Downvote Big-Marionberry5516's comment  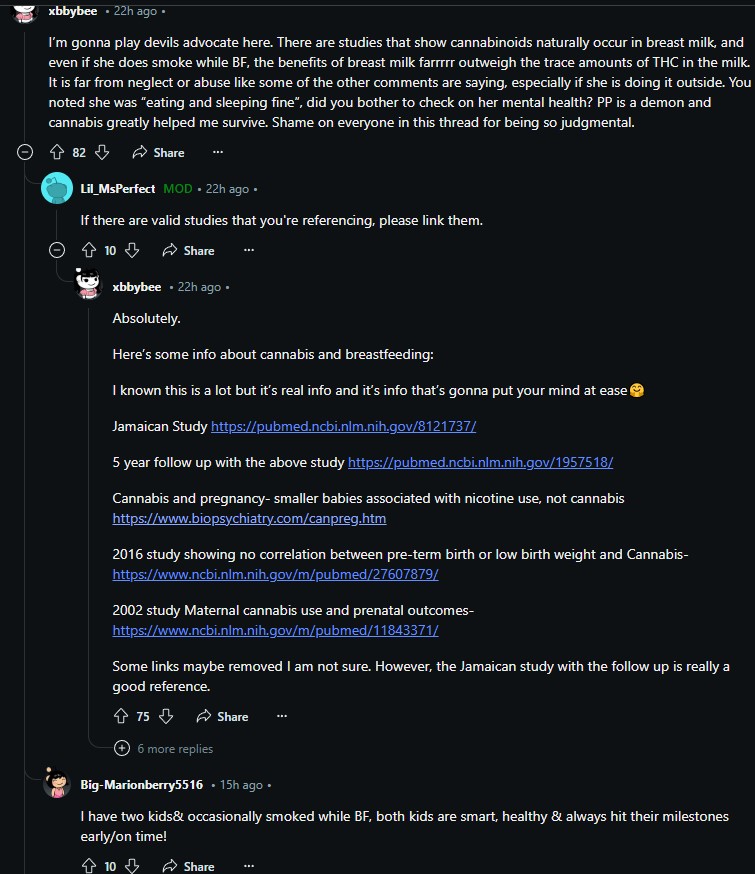132,866
